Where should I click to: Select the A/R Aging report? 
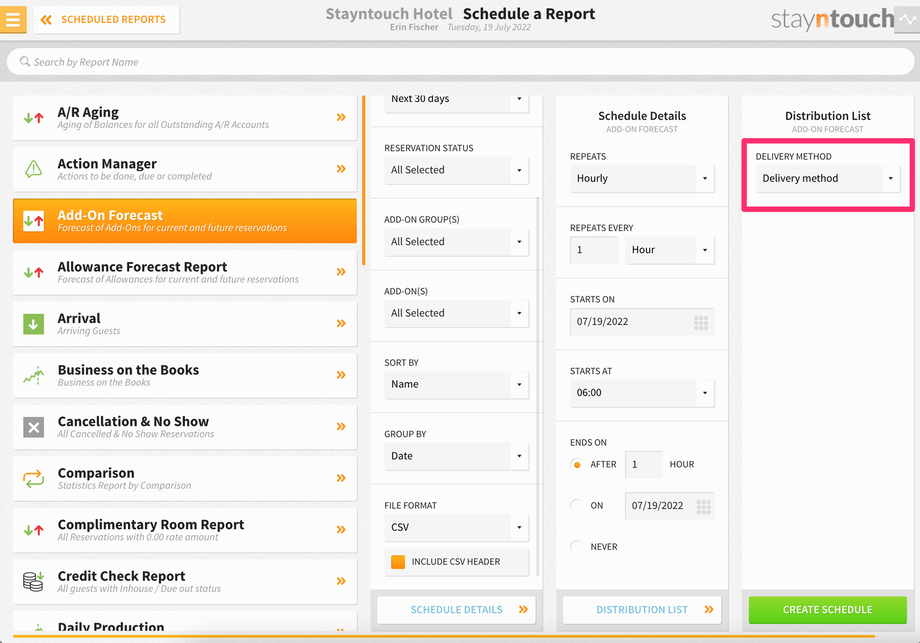185,117
